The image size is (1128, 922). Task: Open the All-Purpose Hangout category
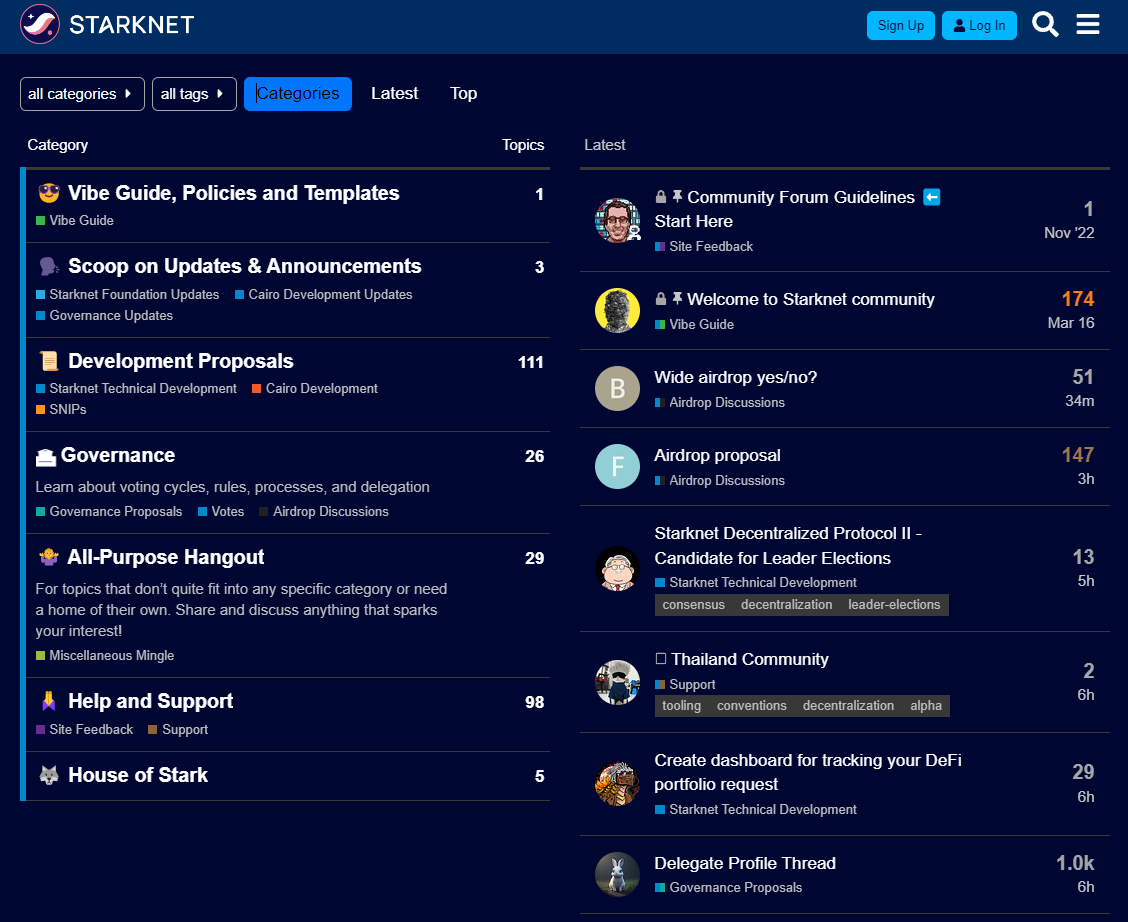165,557
